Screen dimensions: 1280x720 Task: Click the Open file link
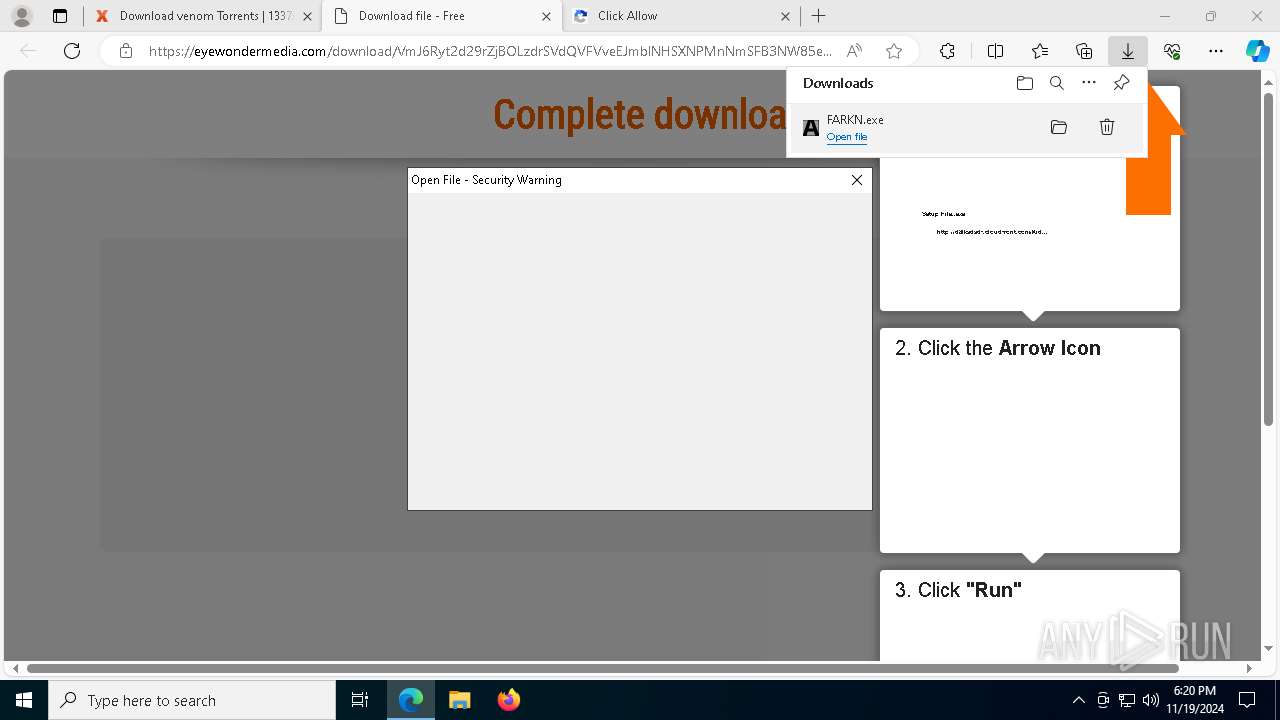847,137
